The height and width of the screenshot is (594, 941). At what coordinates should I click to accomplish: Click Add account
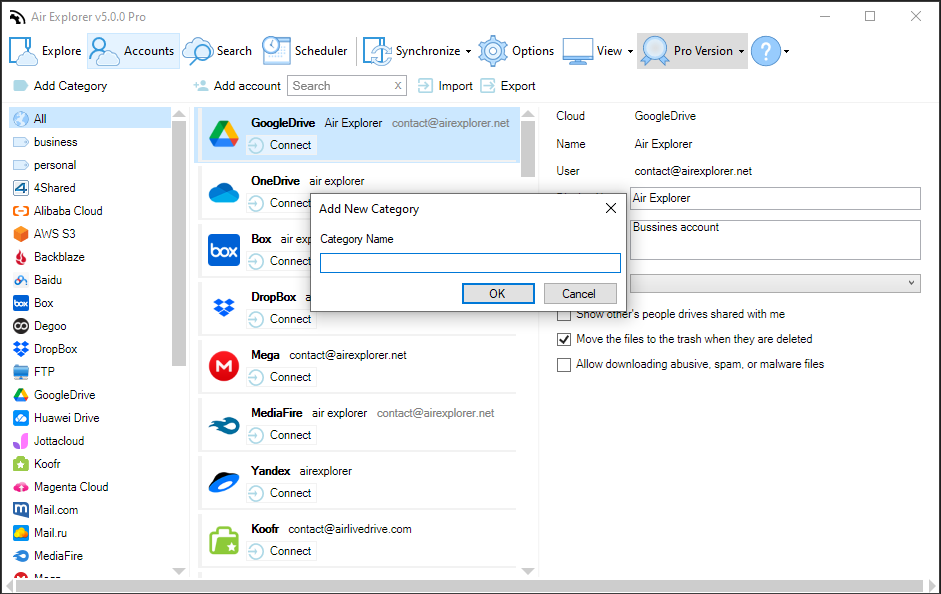pos(237,86)
